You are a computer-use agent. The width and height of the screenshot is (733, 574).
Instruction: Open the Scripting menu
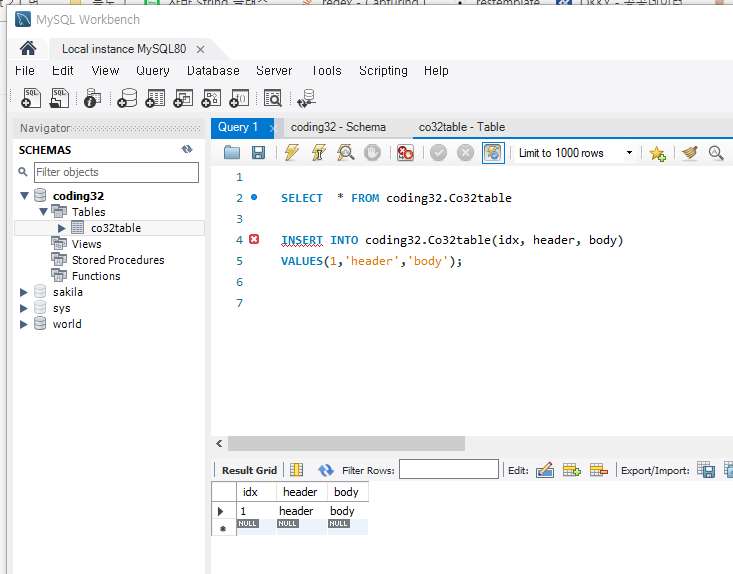coord(383,71)
